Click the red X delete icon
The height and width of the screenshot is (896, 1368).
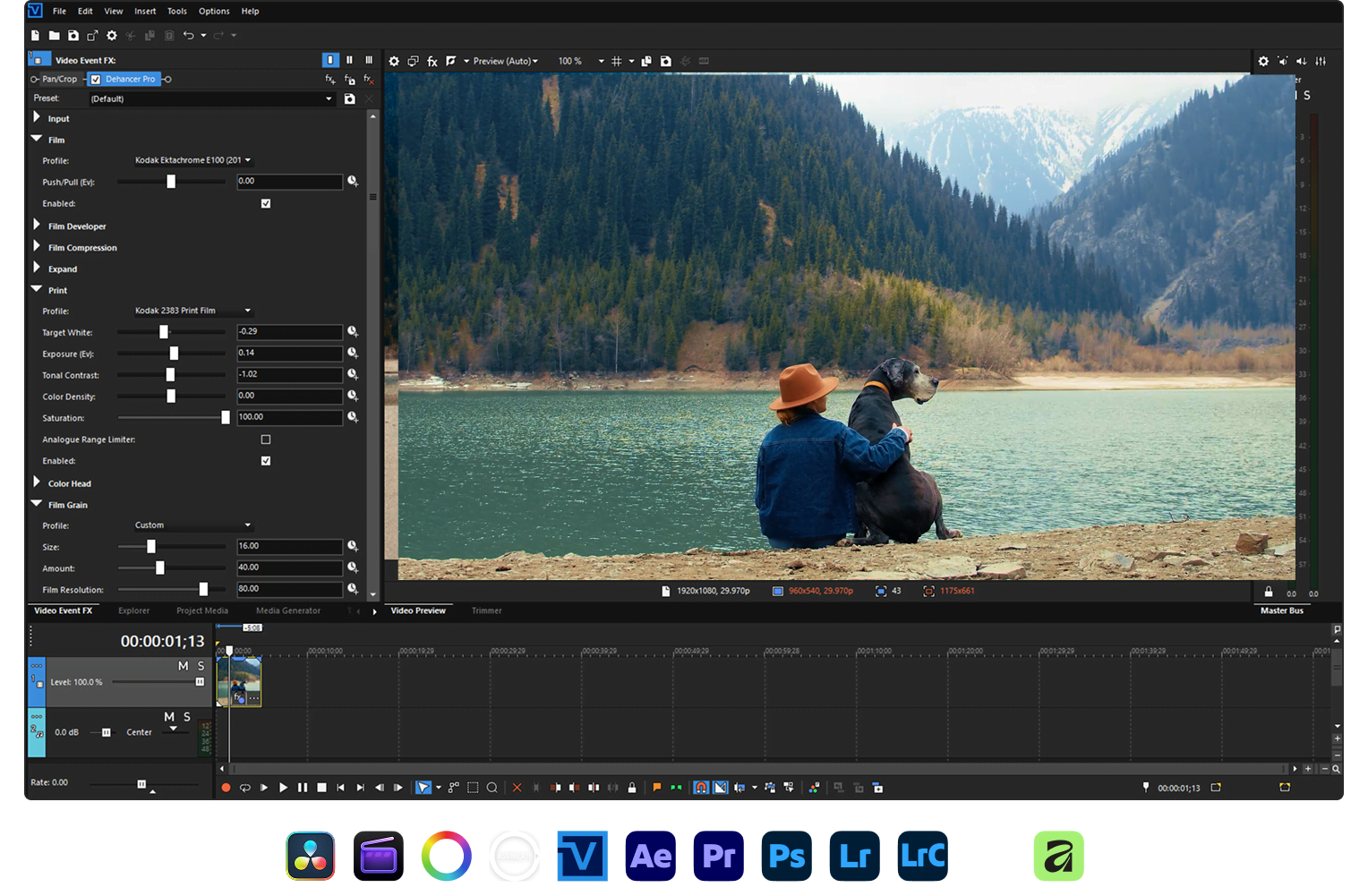click(x=517, y=788)
